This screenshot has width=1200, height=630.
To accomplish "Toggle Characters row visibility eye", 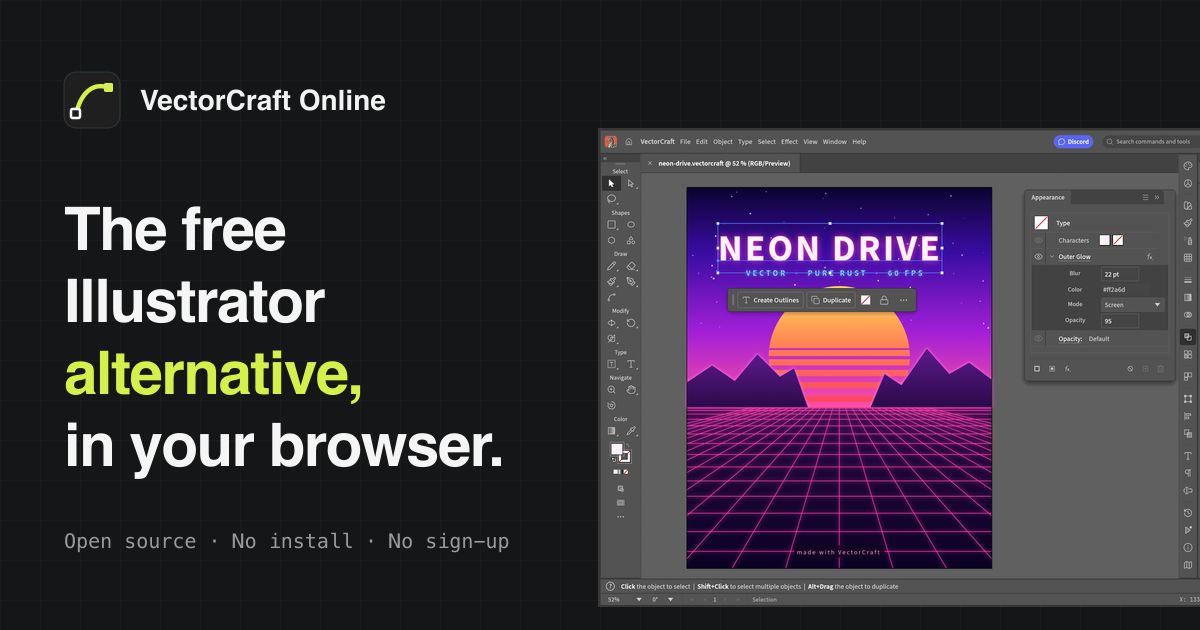I will [x=1038, y=240].
